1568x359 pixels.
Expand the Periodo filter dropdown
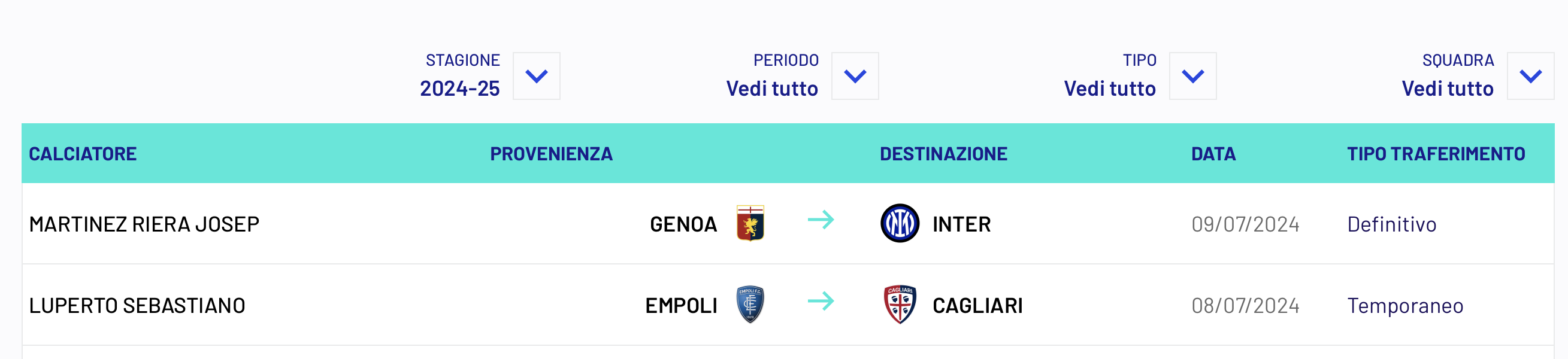[x=855, y=76]
